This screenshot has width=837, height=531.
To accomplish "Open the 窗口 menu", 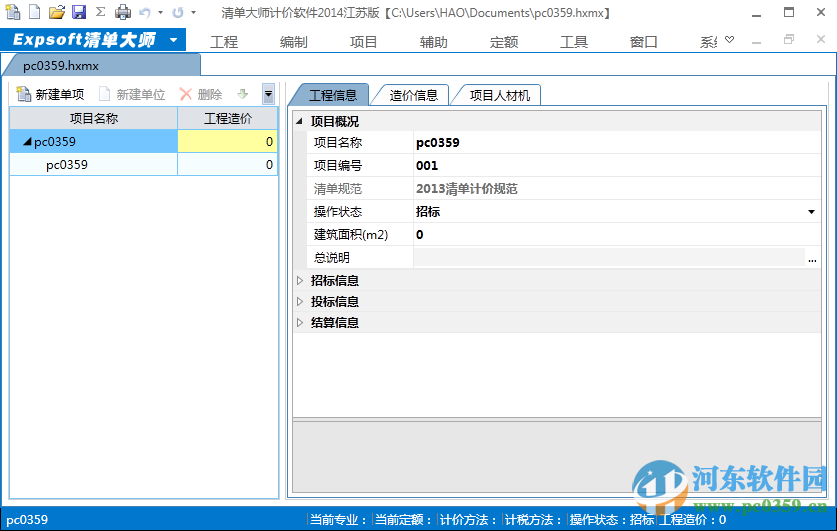I will pyautogui.click(x=644, y=42).
